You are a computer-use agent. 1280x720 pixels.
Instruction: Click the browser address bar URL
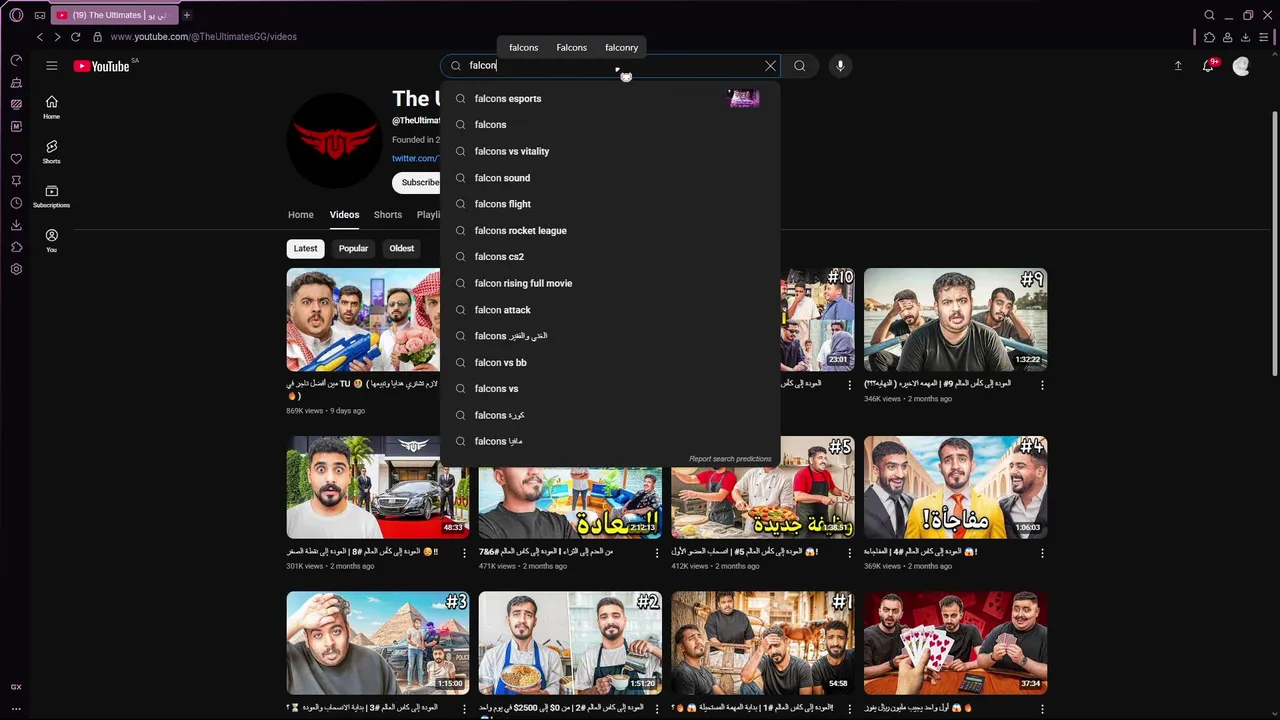[203, 37]
